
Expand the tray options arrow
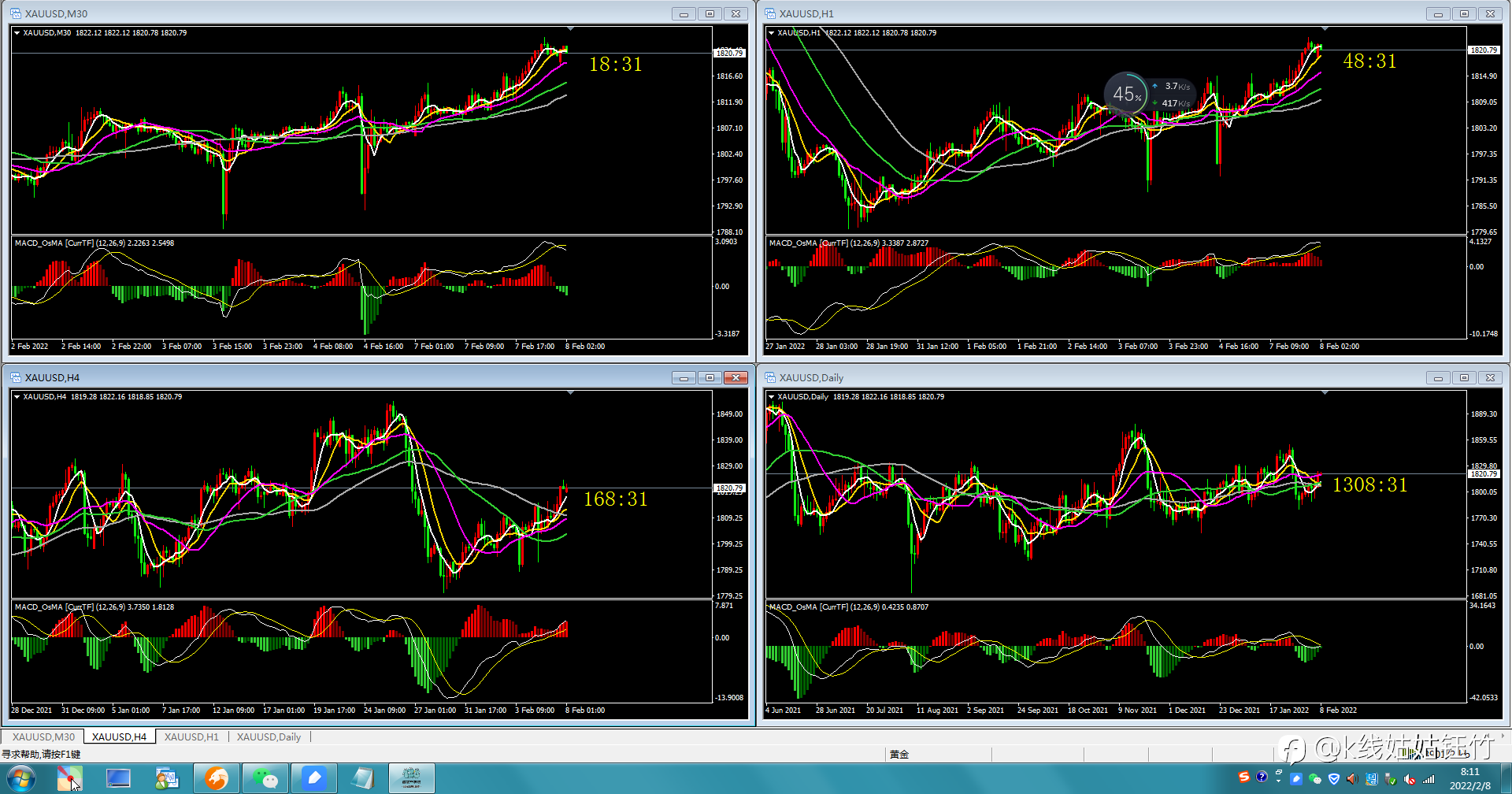(x=1278, y=780)
